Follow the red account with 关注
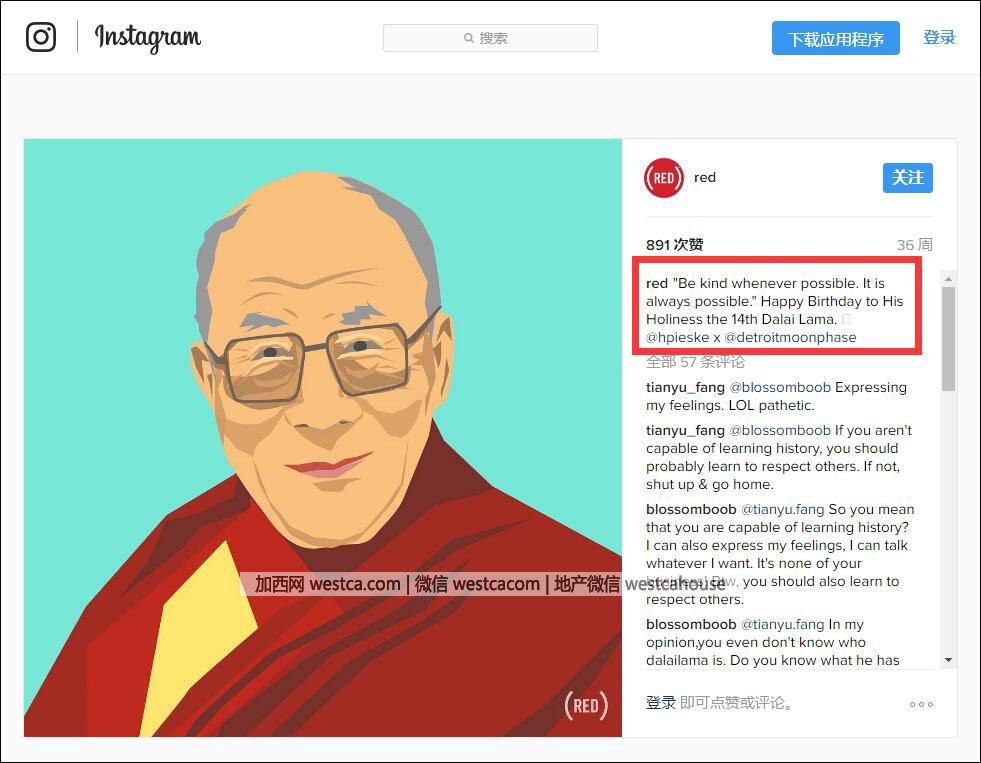This screenshot has height=763, width=981. pos(907,178)
